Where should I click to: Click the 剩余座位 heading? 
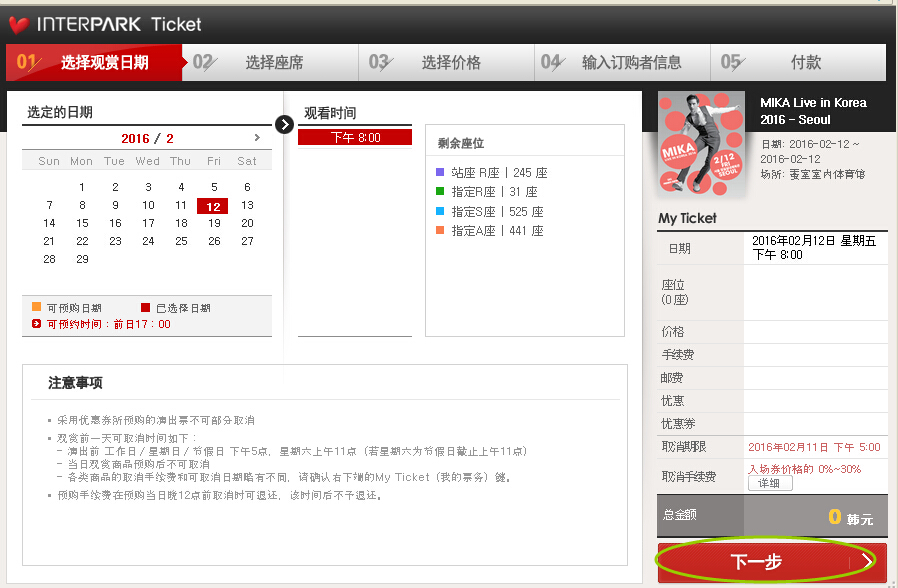[460, 143]
